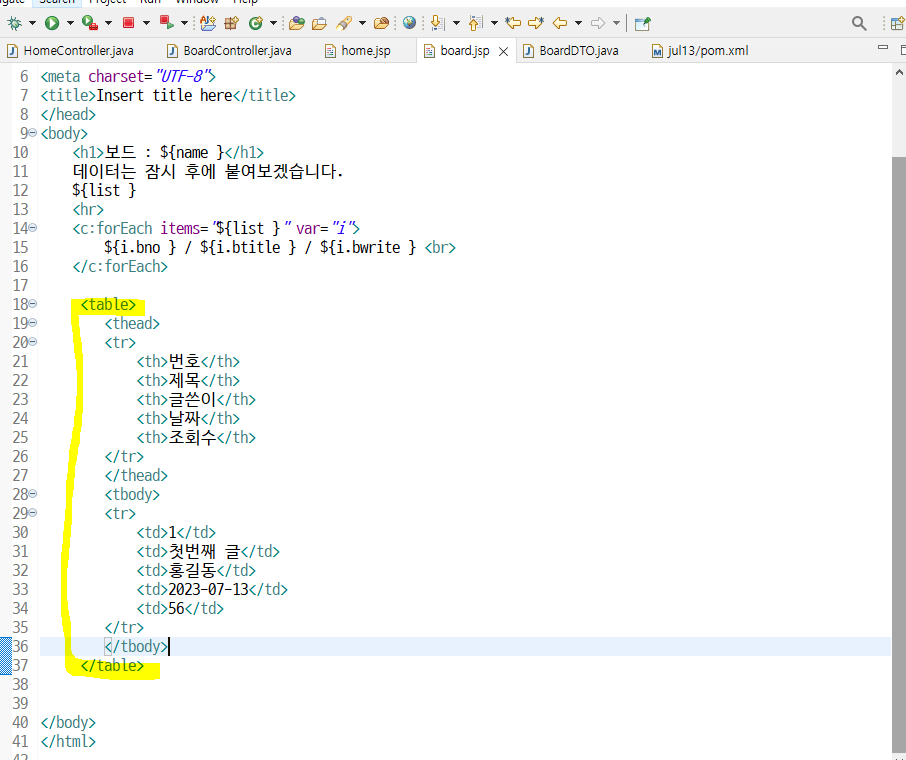
Task: Click Run with external tools icon
Action: [x=90, y=23]
